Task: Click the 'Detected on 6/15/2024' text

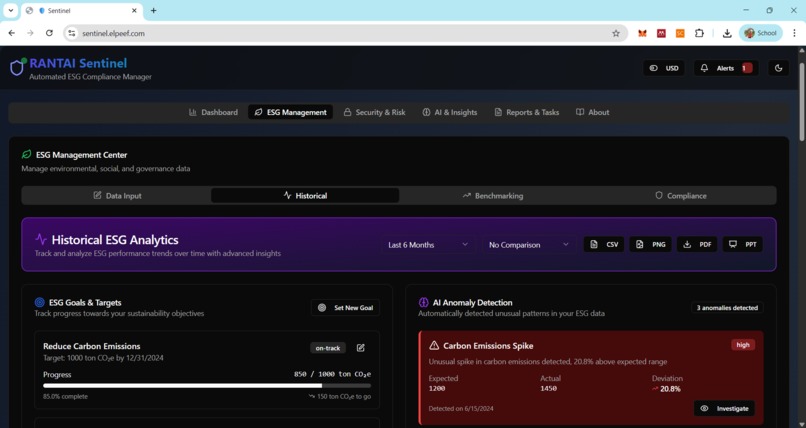Action: 461,408
